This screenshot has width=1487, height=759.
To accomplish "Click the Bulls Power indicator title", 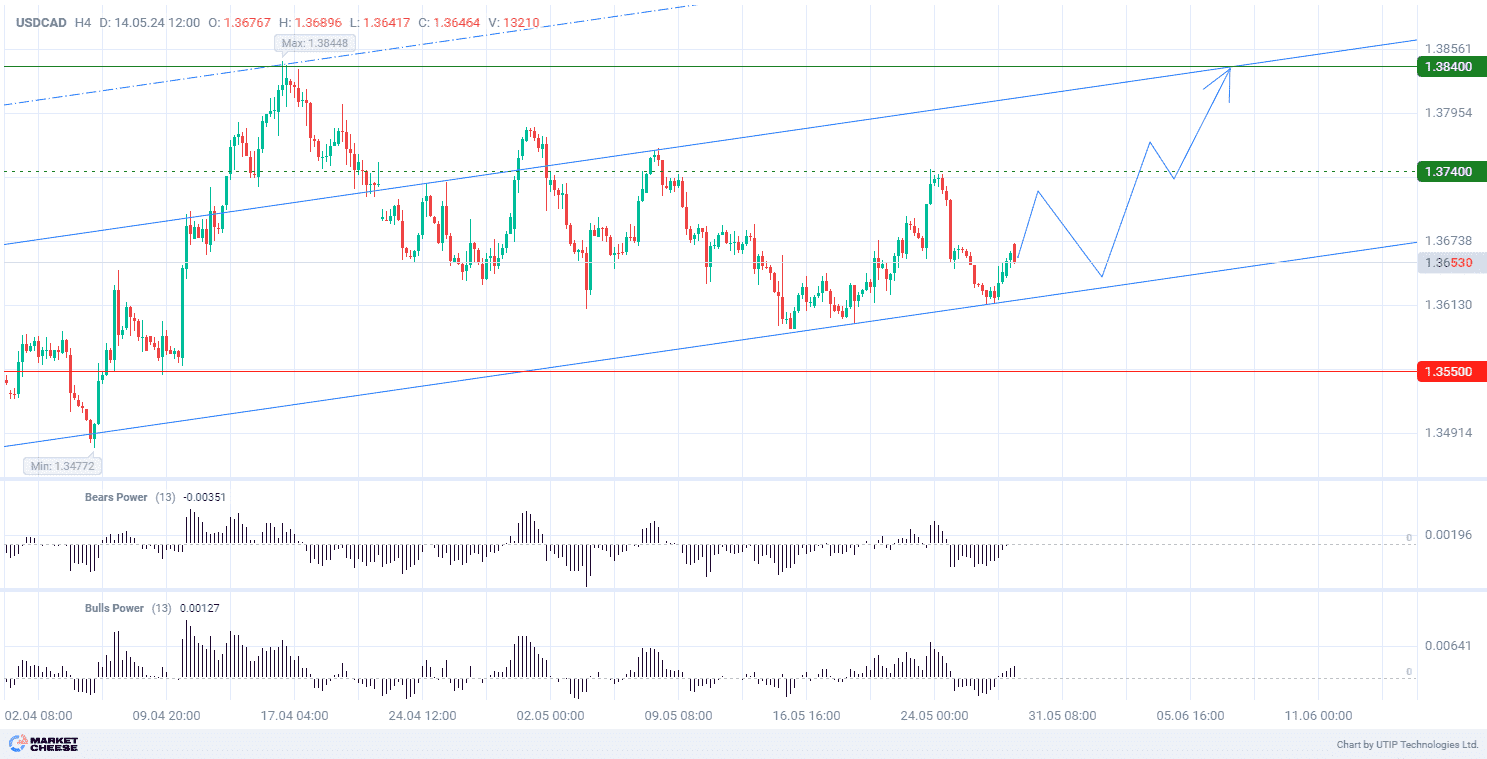I will (114, 608).
